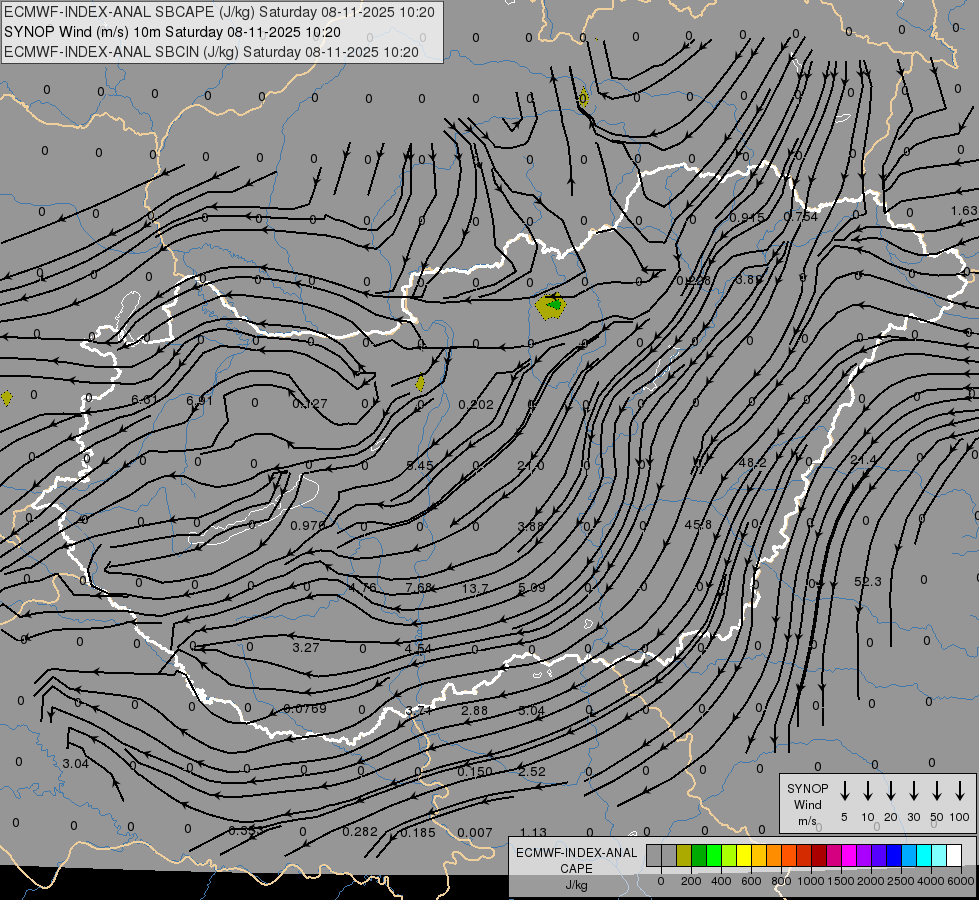This screenshot has height=900, width=979.
Task: Click the map value 0.754
Action: (800, 217)
